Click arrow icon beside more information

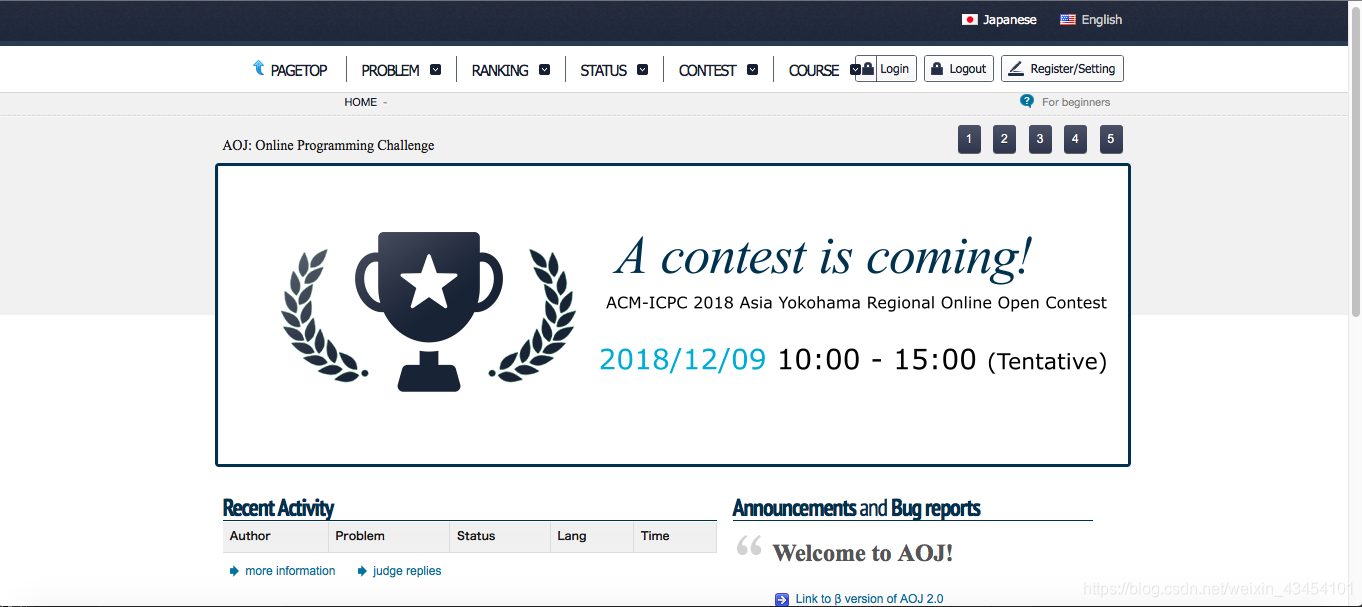(234, 571)
